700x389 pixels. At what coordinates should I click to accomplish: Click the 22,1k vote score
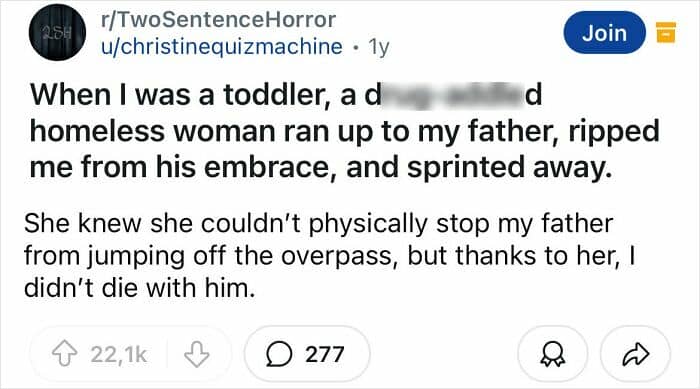pos(119,355)
